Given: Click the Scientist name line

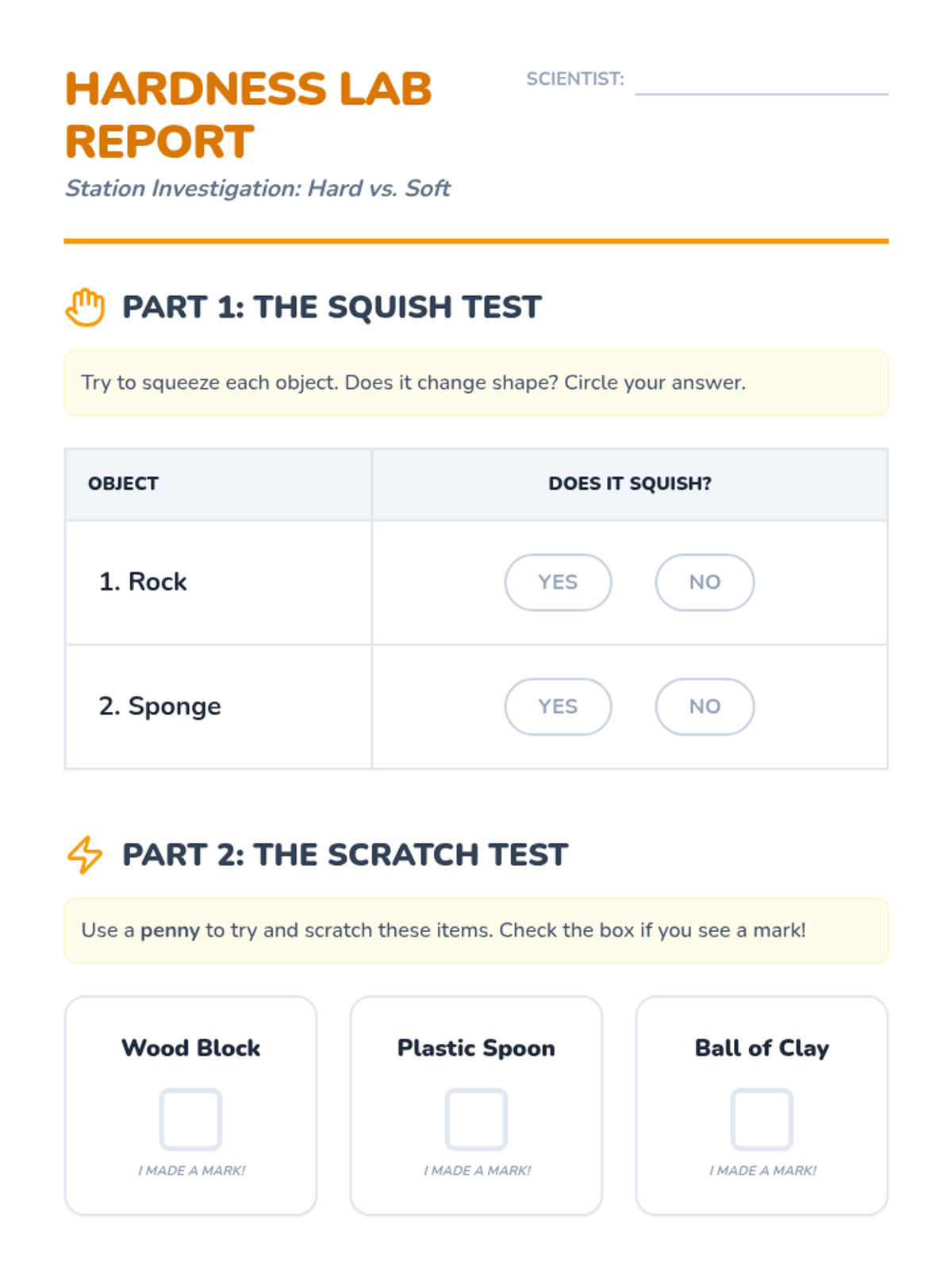Looking at the screenshot, I should coord(762,83).
